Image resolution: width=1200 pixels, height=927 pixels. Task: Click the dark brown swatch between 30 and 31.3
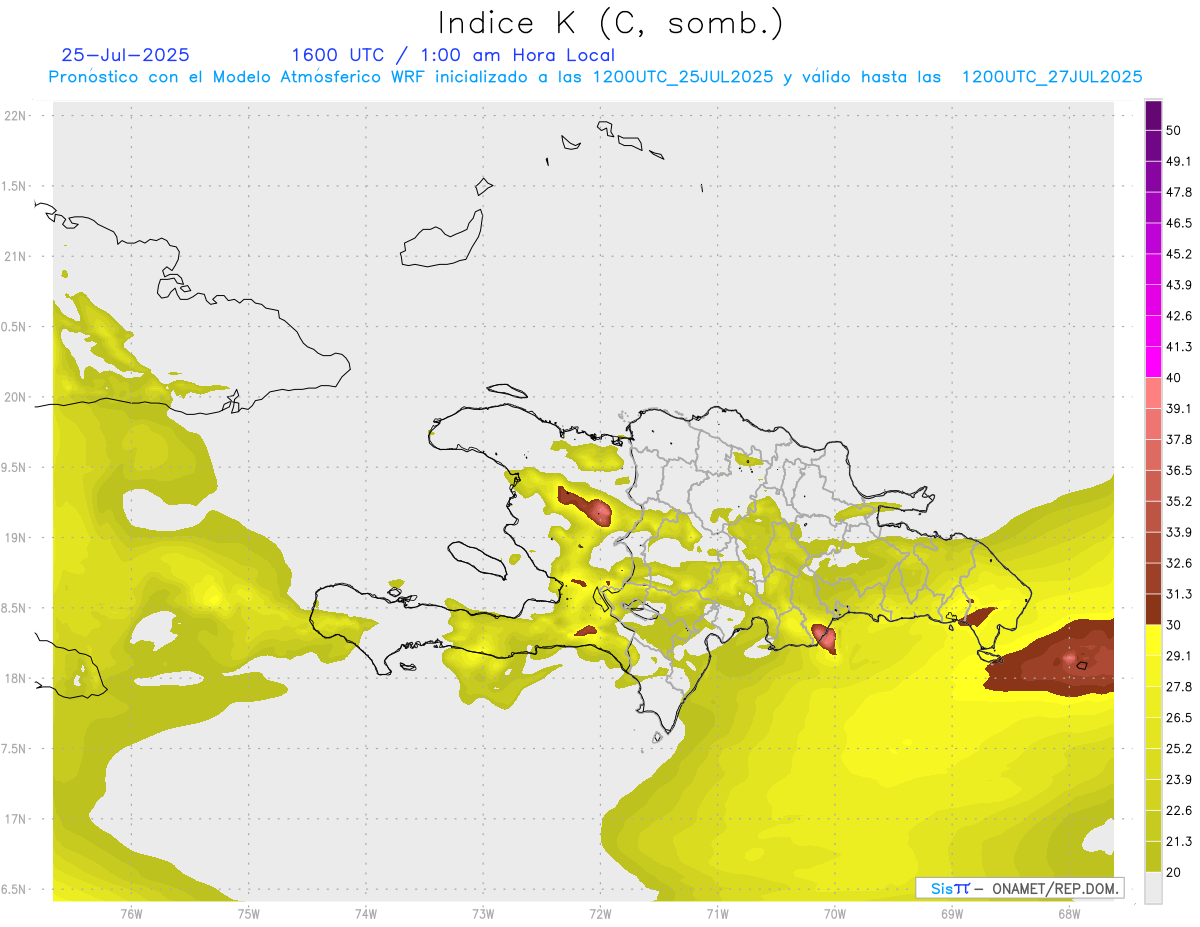pyautogui.click(x=1153, y=609)
